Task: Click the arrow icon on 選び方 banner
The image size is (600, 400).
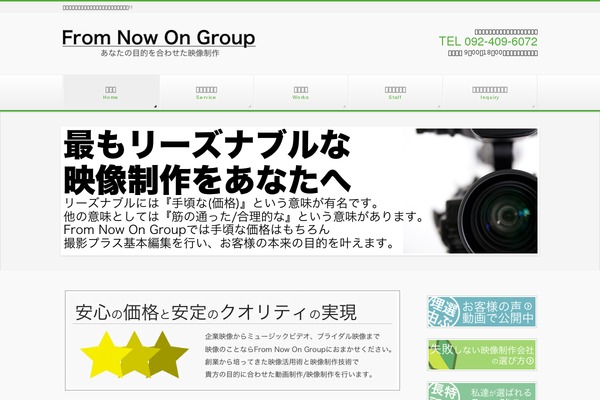Action: [530, 361]
